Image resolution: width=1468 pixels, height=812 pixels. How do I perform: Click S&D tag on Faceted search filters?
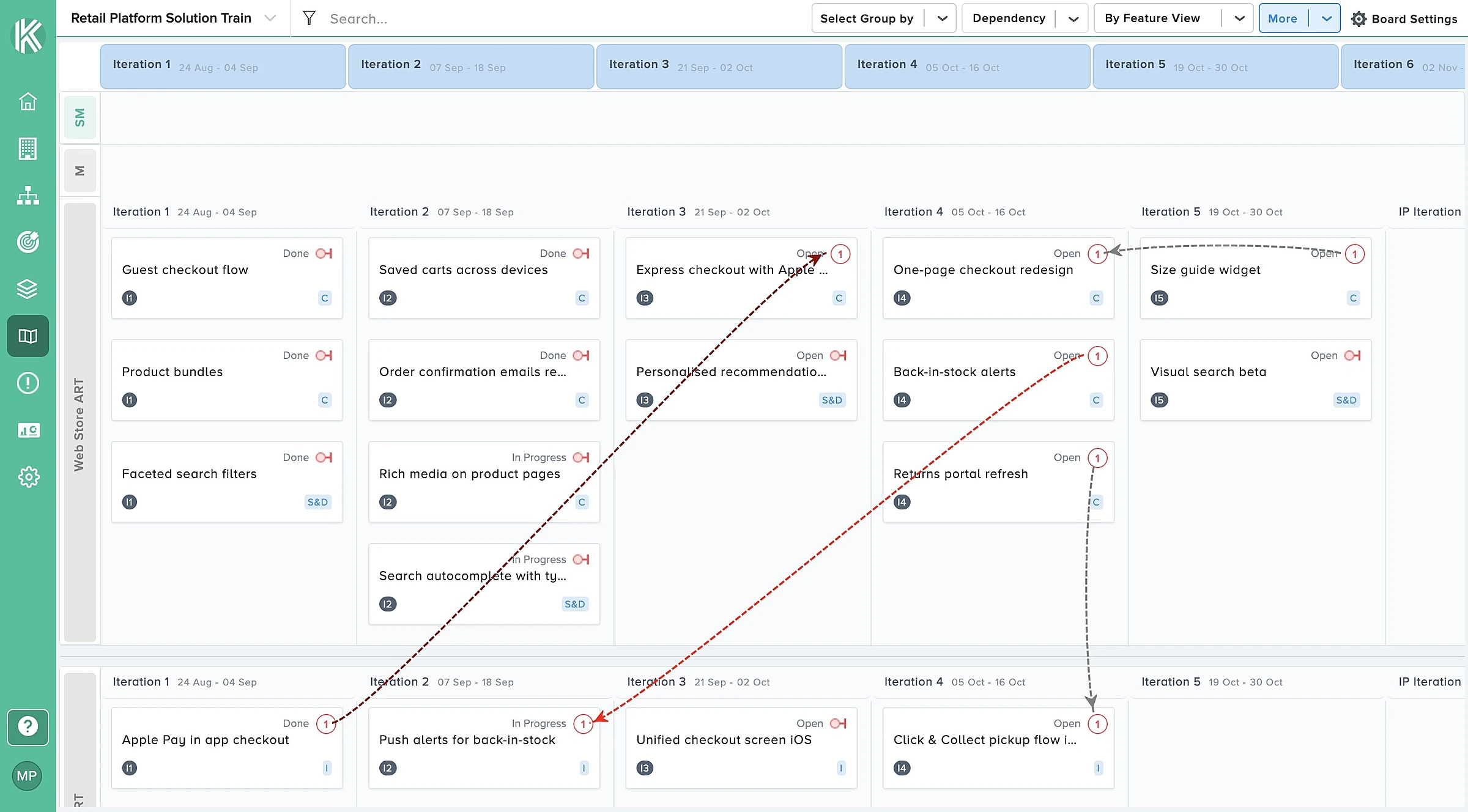pos(317,502)
